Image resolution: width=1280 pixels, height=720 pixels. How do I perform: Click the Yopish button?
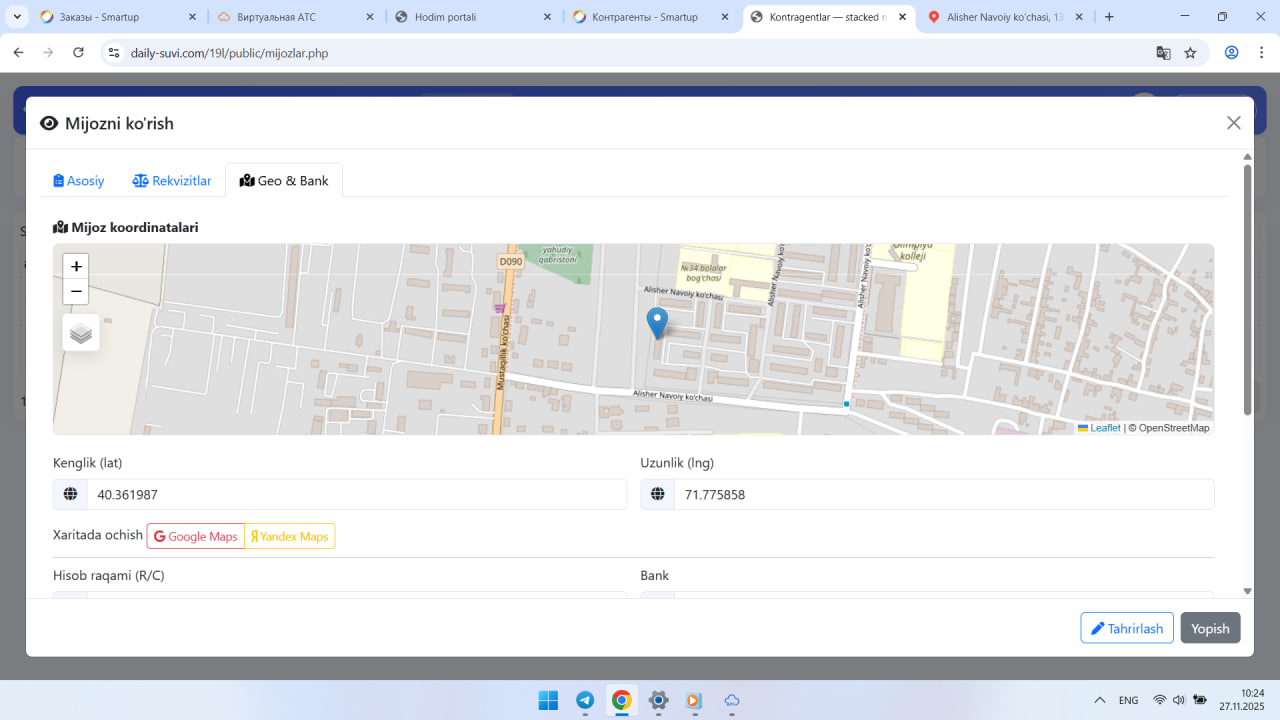(1210, 628)
